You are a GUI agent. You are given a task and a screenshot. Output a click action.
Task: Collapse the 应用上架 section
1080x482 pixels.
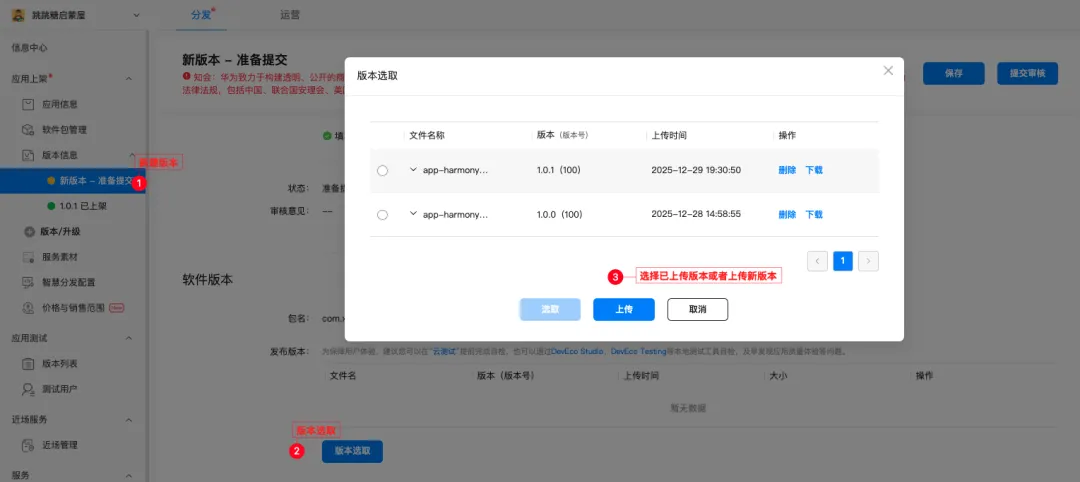tap(129, 79)
